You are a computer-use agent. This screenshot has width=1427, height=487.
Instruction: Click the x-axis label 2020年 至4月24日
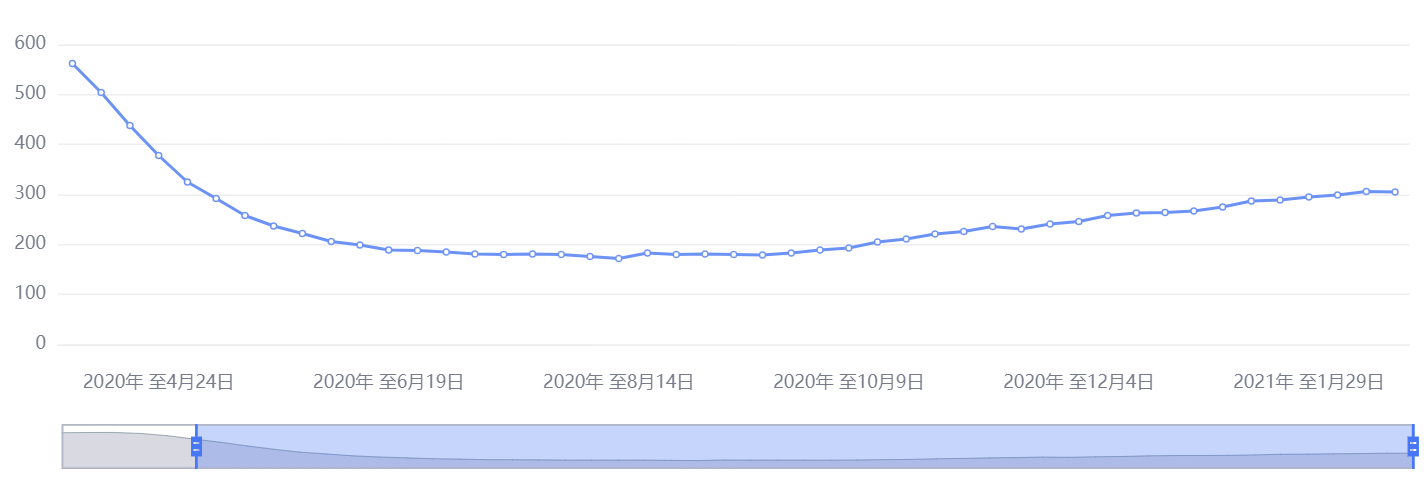tap(158, 381)
